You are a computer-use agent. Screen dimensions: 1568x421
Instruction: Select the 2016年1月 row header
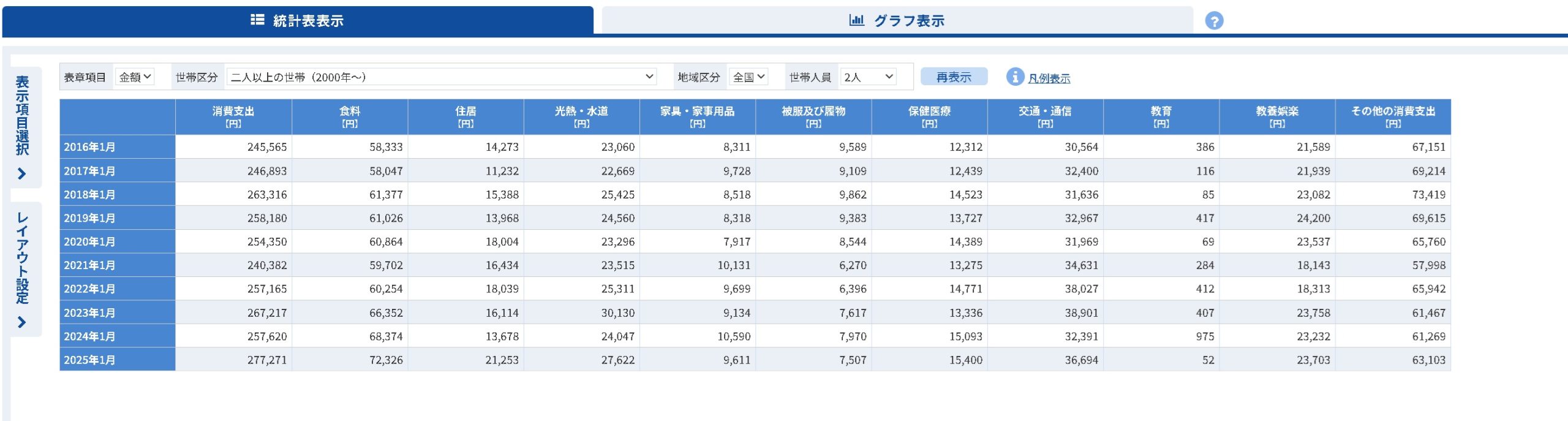pyautogui.click(x=118, y=147)
